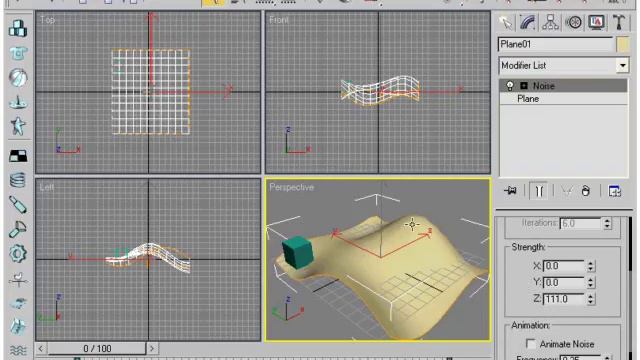Toggle the Noise modifier lightbulb

tap(510, 86)
